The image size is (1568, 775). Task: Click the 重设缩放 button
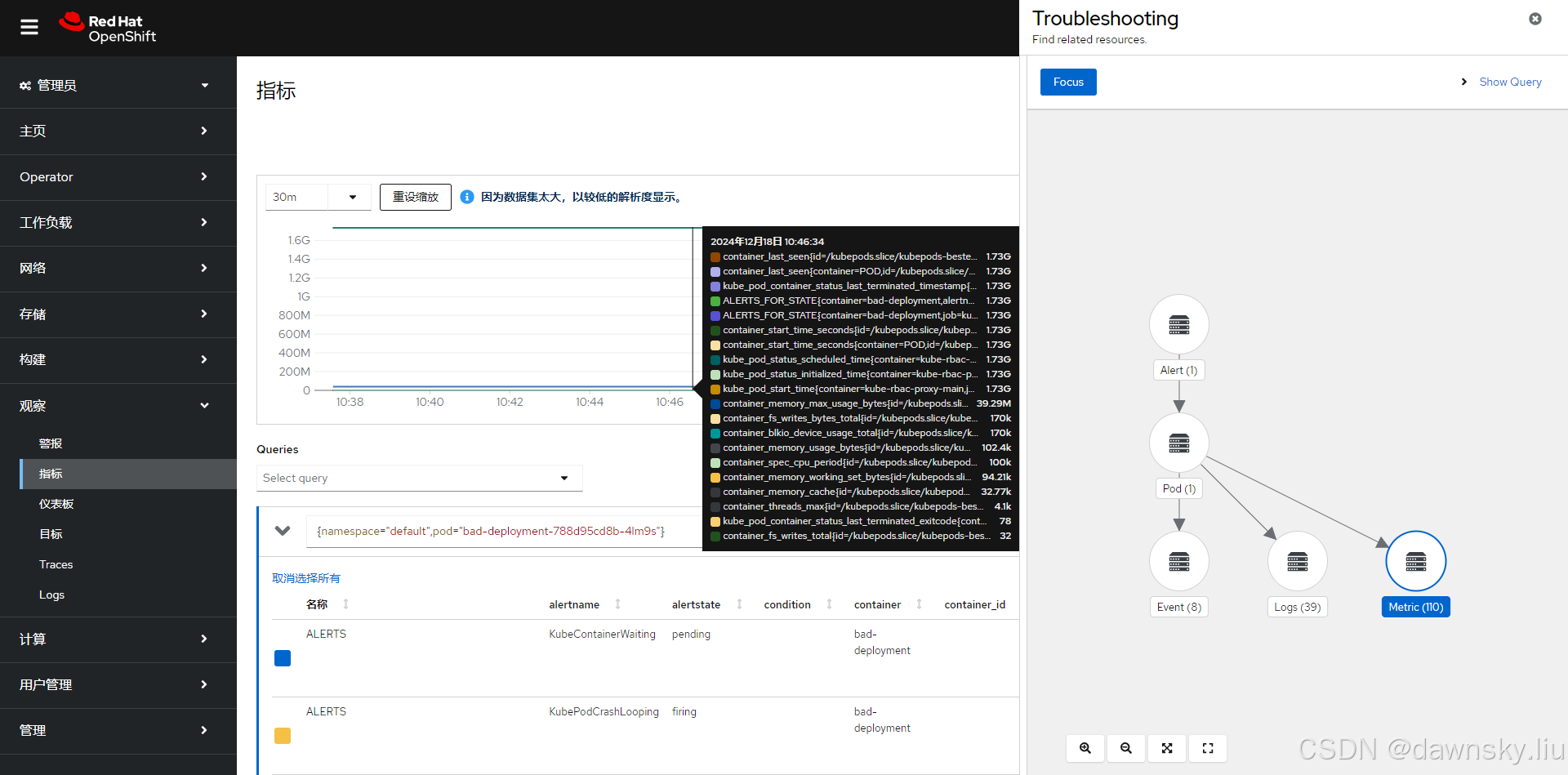(x=415, y=197)
